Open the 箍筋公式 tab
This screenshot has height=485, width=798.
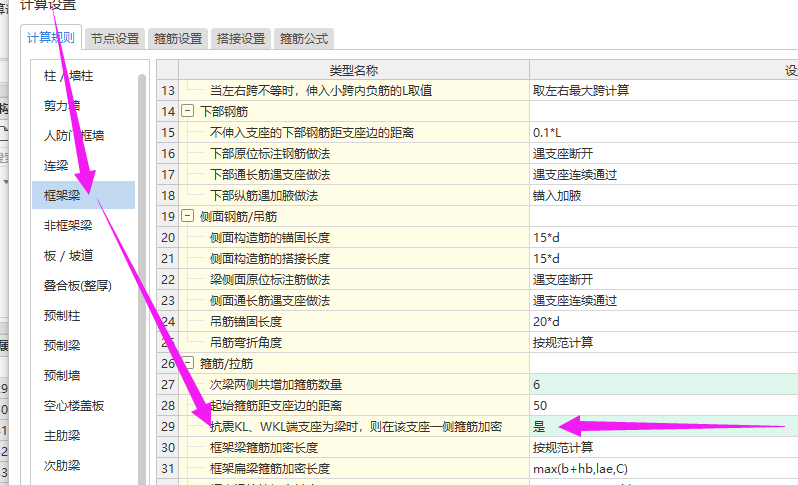[304, 39]
